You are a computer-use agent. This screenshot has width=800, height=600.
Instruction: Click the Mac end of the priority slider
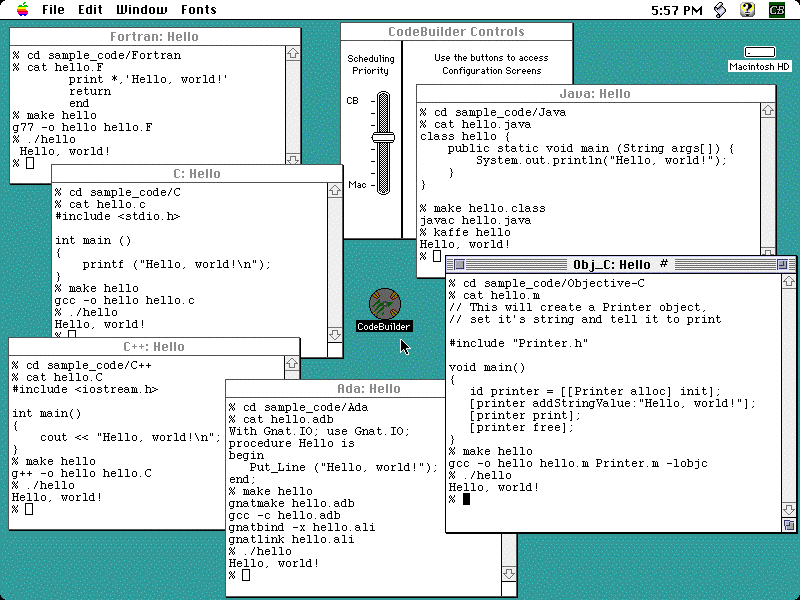[357, 185]
